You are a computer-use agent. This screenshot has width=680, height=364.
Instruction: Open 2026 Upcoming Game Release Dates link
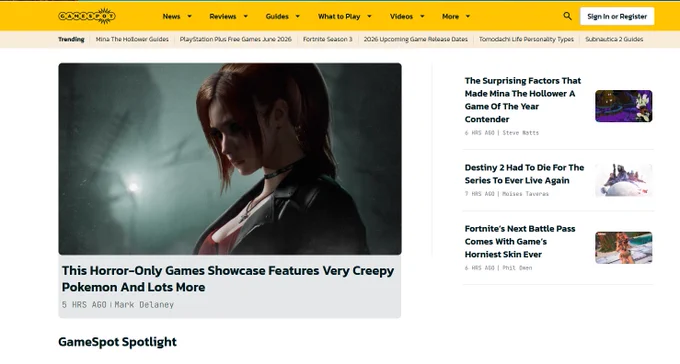click(x=415, y=39)
